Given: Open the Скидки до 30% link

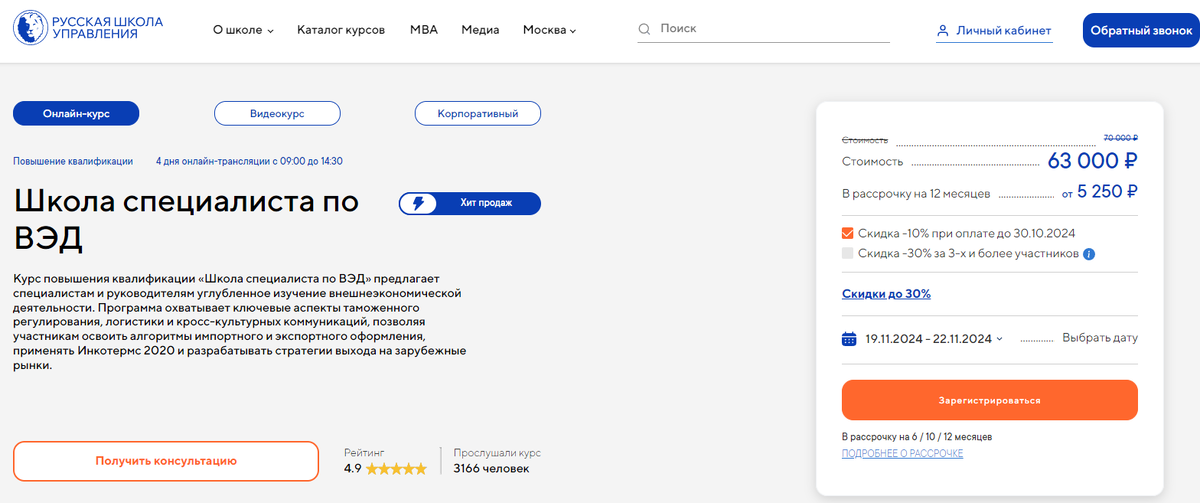Looking at the screenshot, I should pos(886,294).
